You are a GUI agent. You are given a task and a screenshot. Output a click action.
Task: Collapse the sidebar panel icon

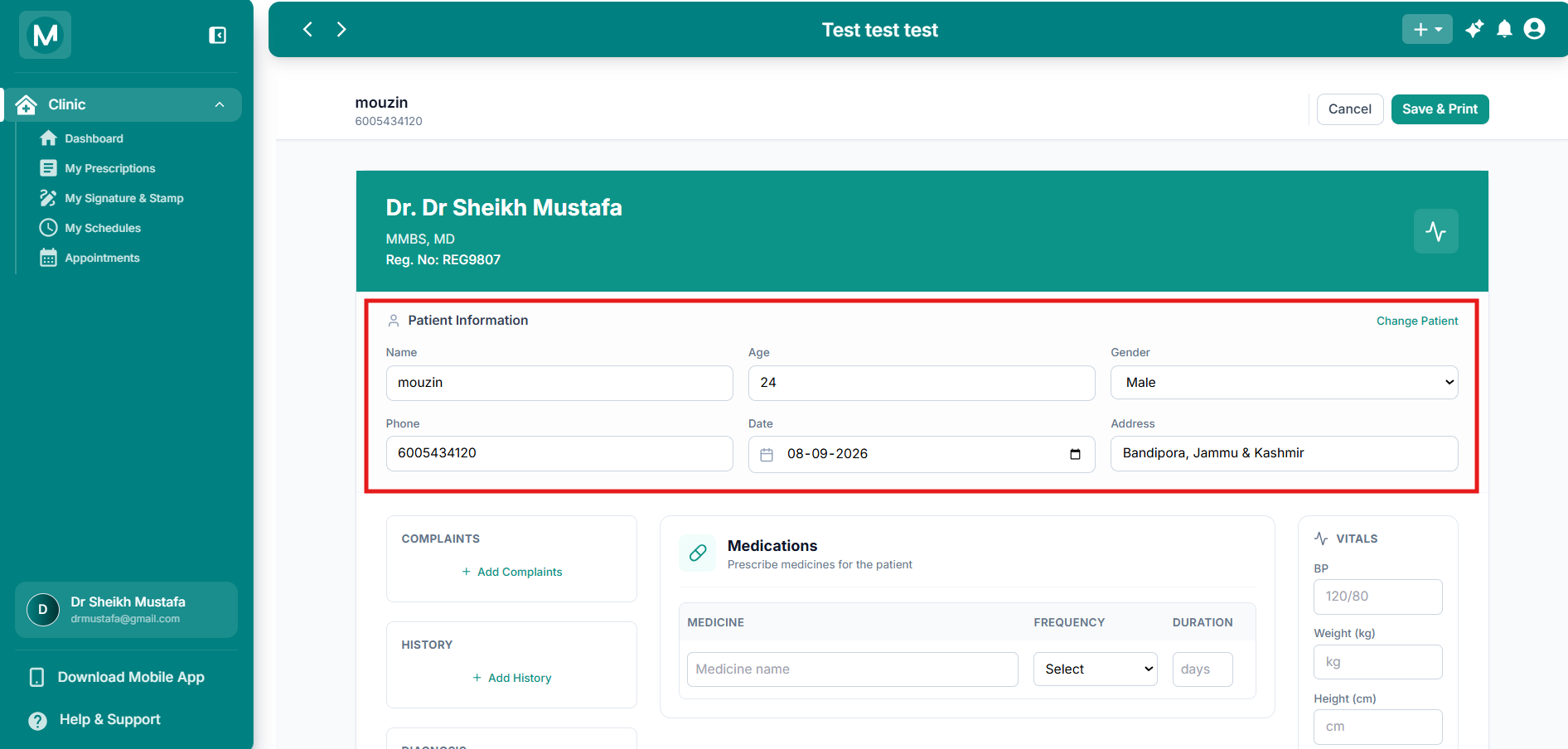218,35
